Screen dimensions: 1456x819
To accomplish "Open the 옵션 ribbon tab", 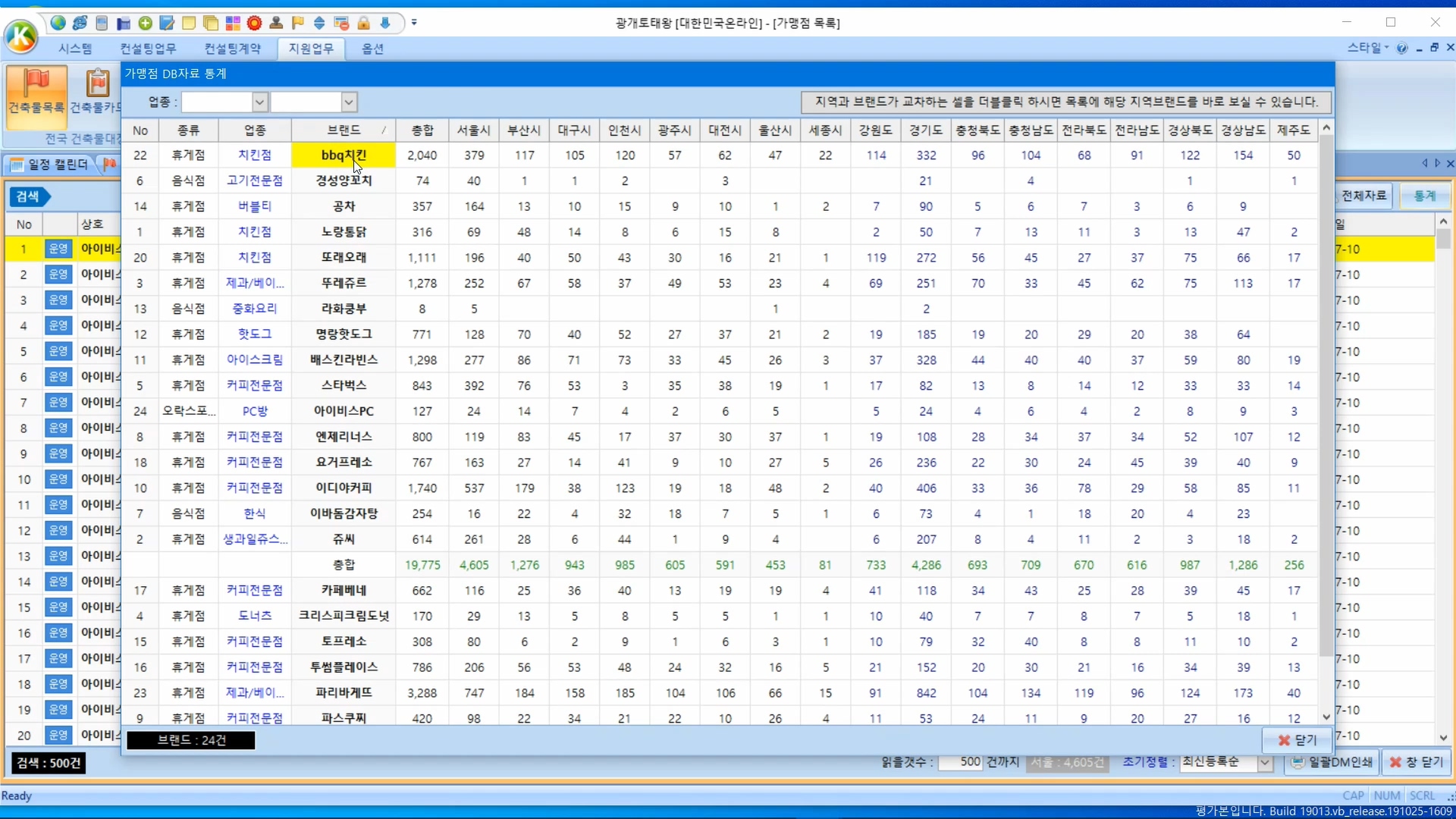I will tap(372, 49).
